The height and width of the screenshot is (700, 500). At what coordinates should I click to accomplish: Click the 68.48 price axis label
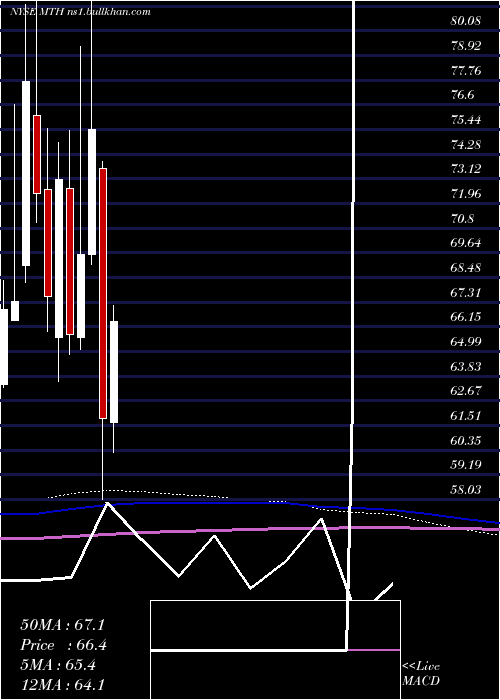click(466, 268)
